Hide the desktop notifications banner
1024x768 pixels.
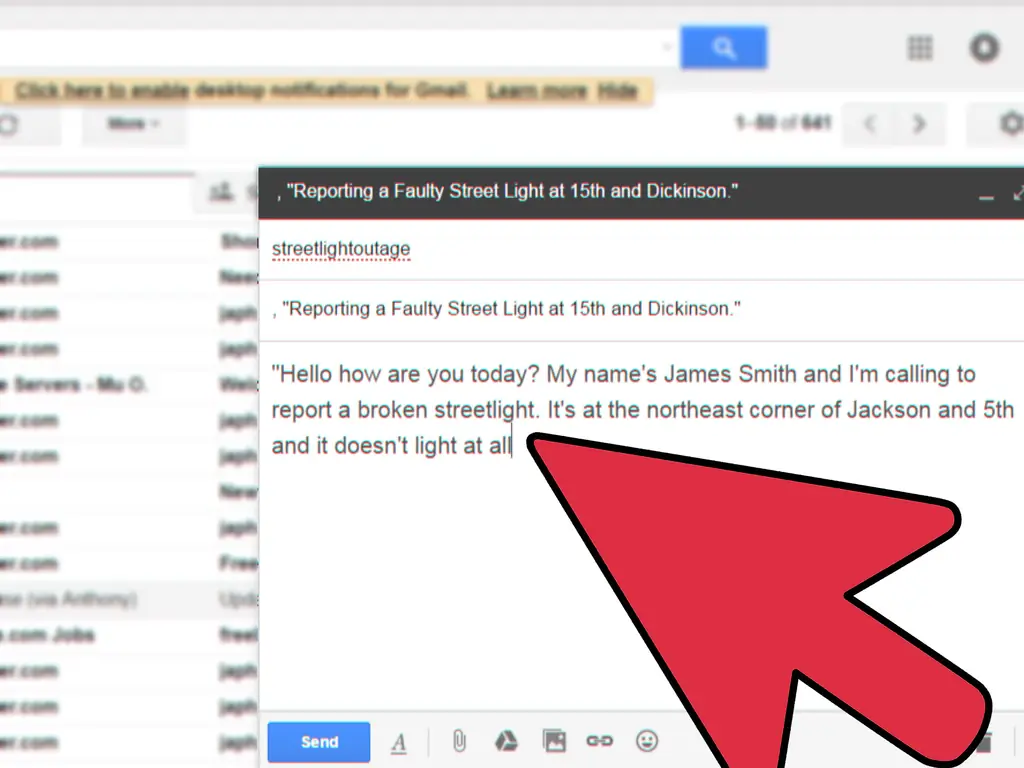(x=617, y=91)
